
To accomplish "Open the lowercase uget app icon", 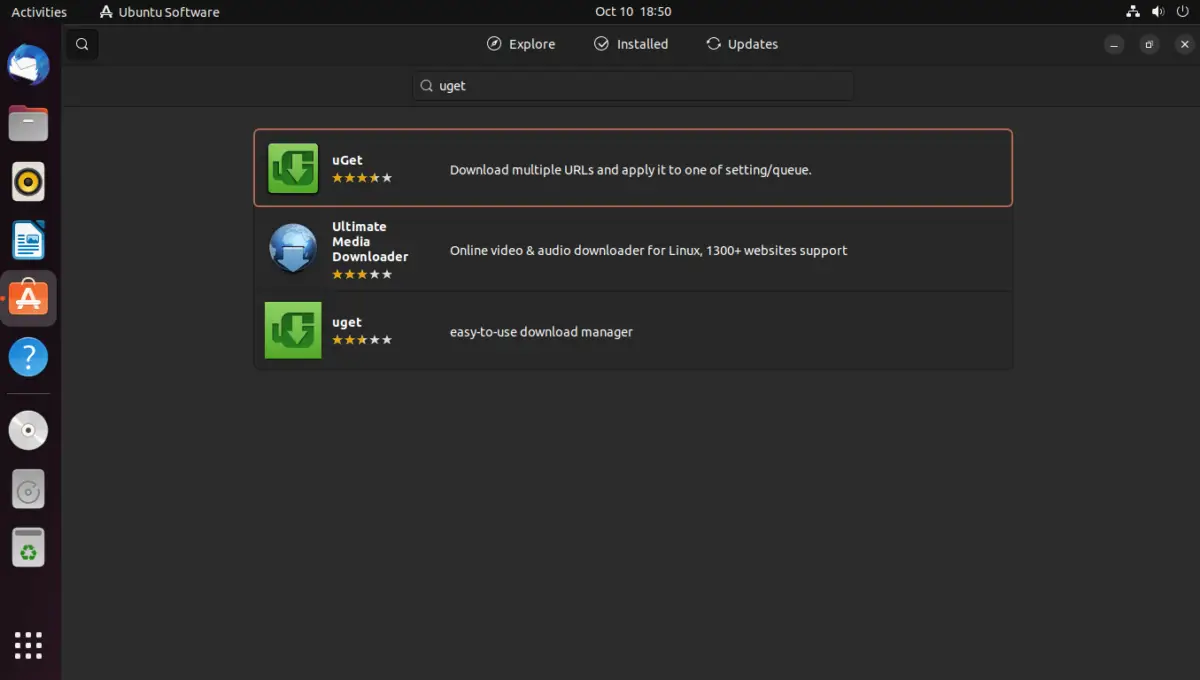I will [293, 330].
